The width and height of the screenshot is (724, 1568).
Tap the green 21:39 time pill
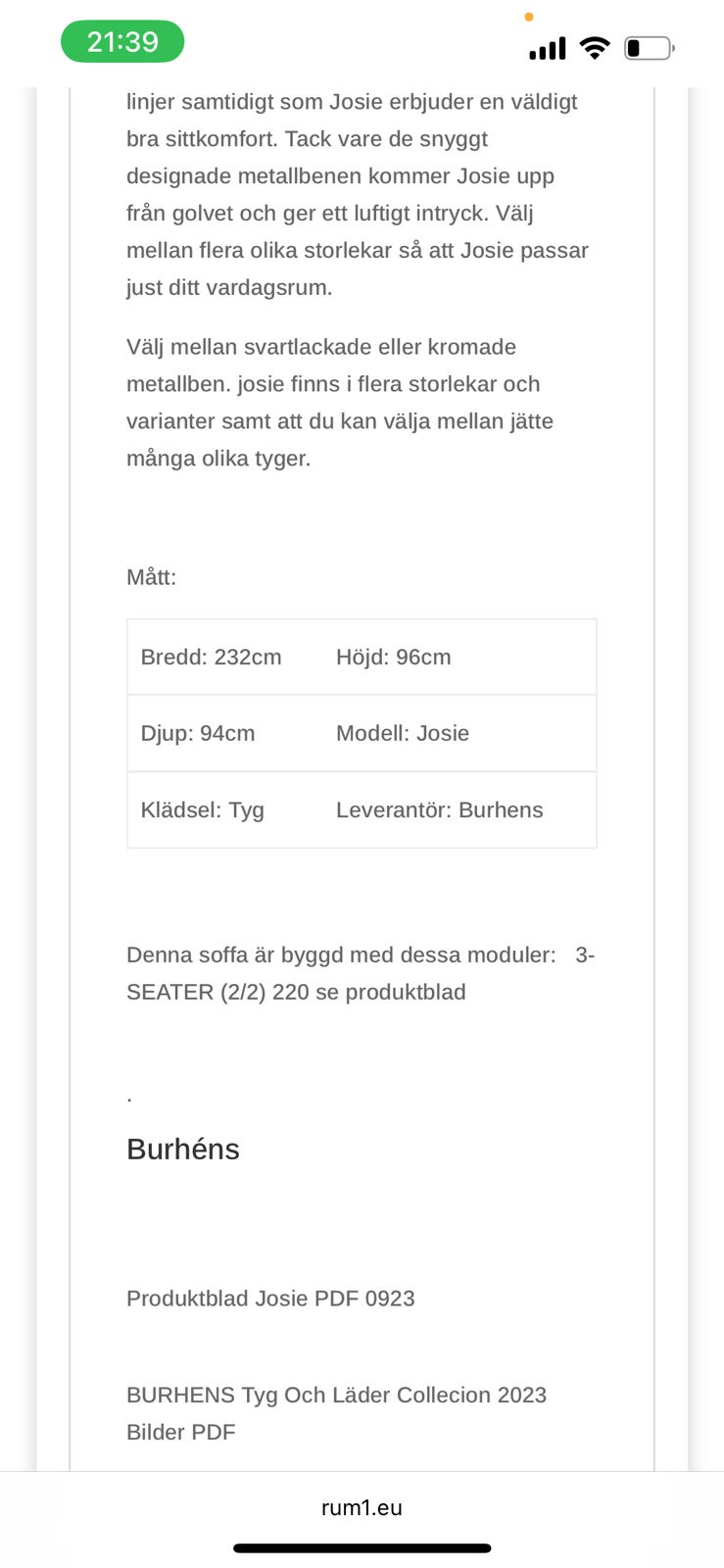(122, 42)
